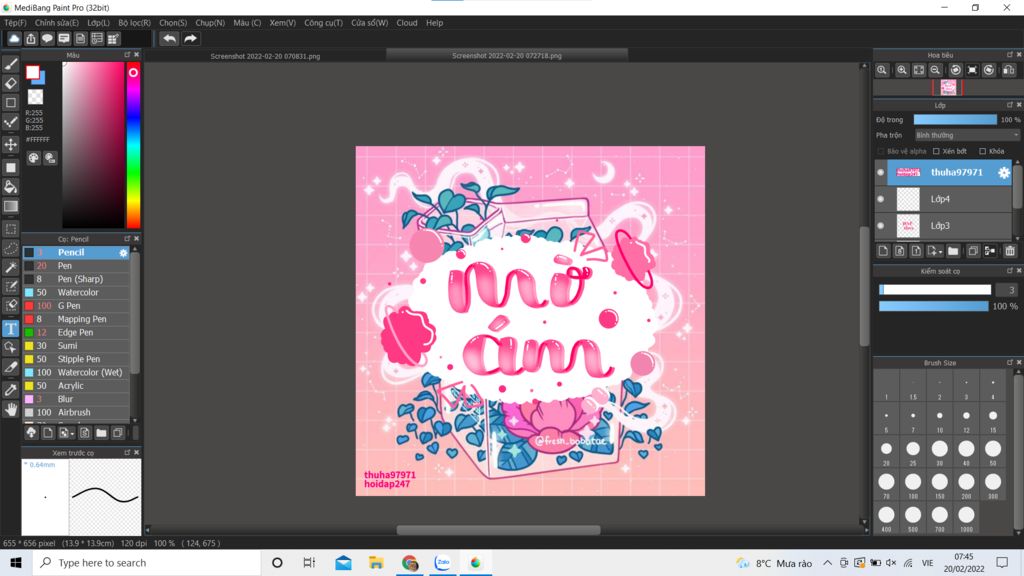Hide the Lớp3 layer
The width and height of the screenshot is (1024, 576).
click(x=880, y=226)
